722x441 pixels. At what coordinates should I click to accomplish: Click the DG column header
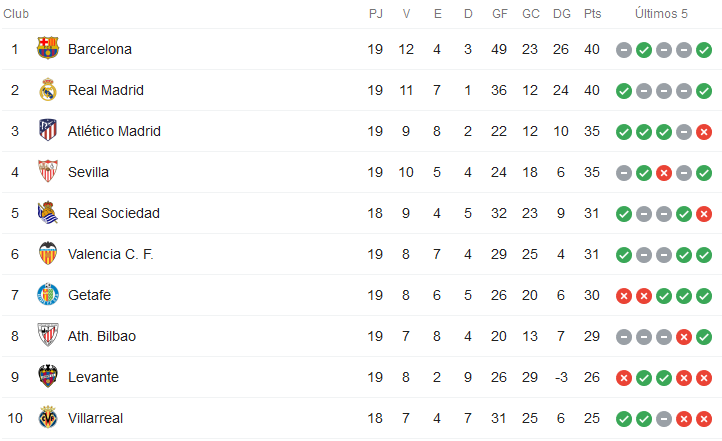561,14
